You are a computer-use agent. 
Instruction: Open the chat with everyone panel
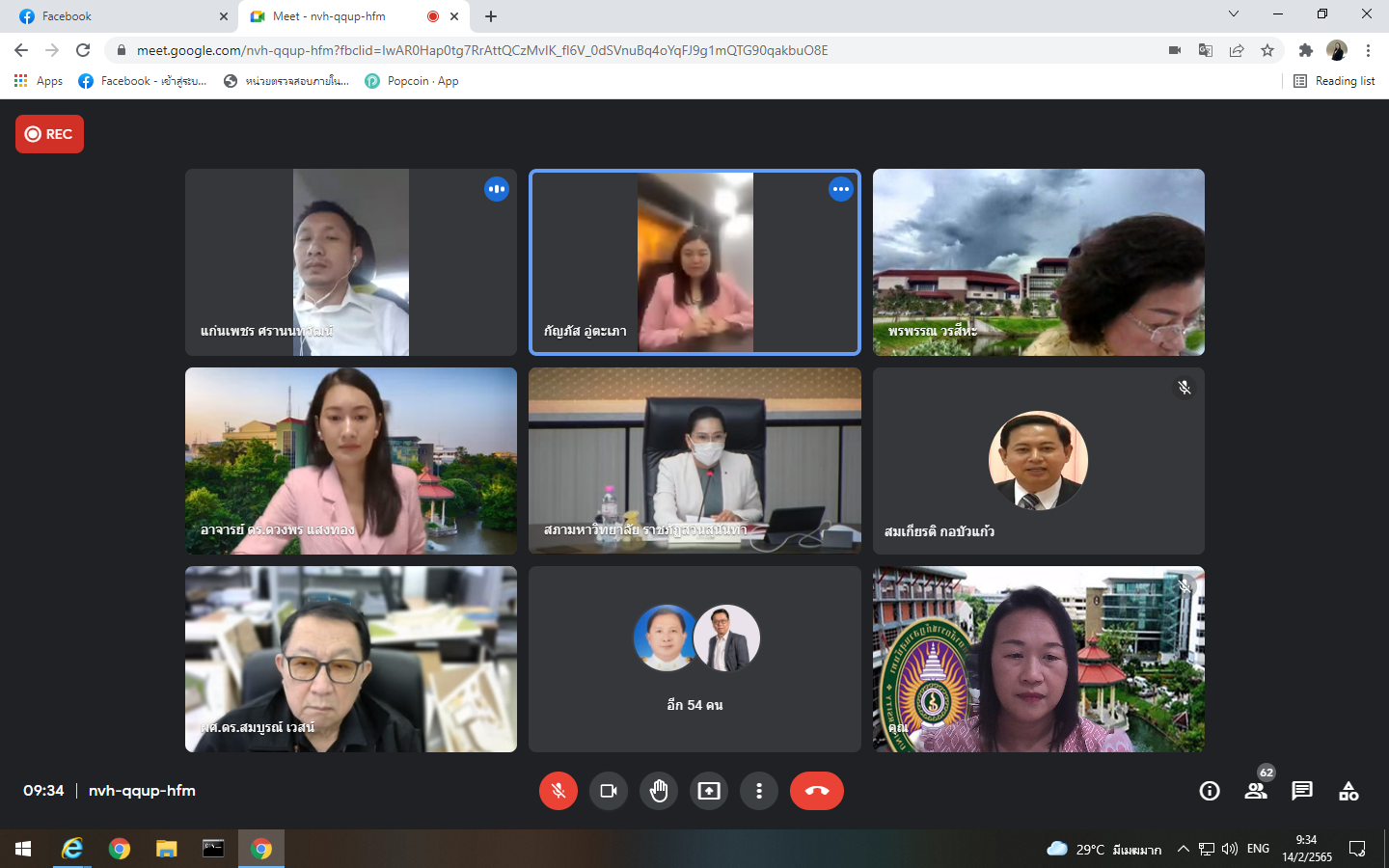(x=1302, y=791)
